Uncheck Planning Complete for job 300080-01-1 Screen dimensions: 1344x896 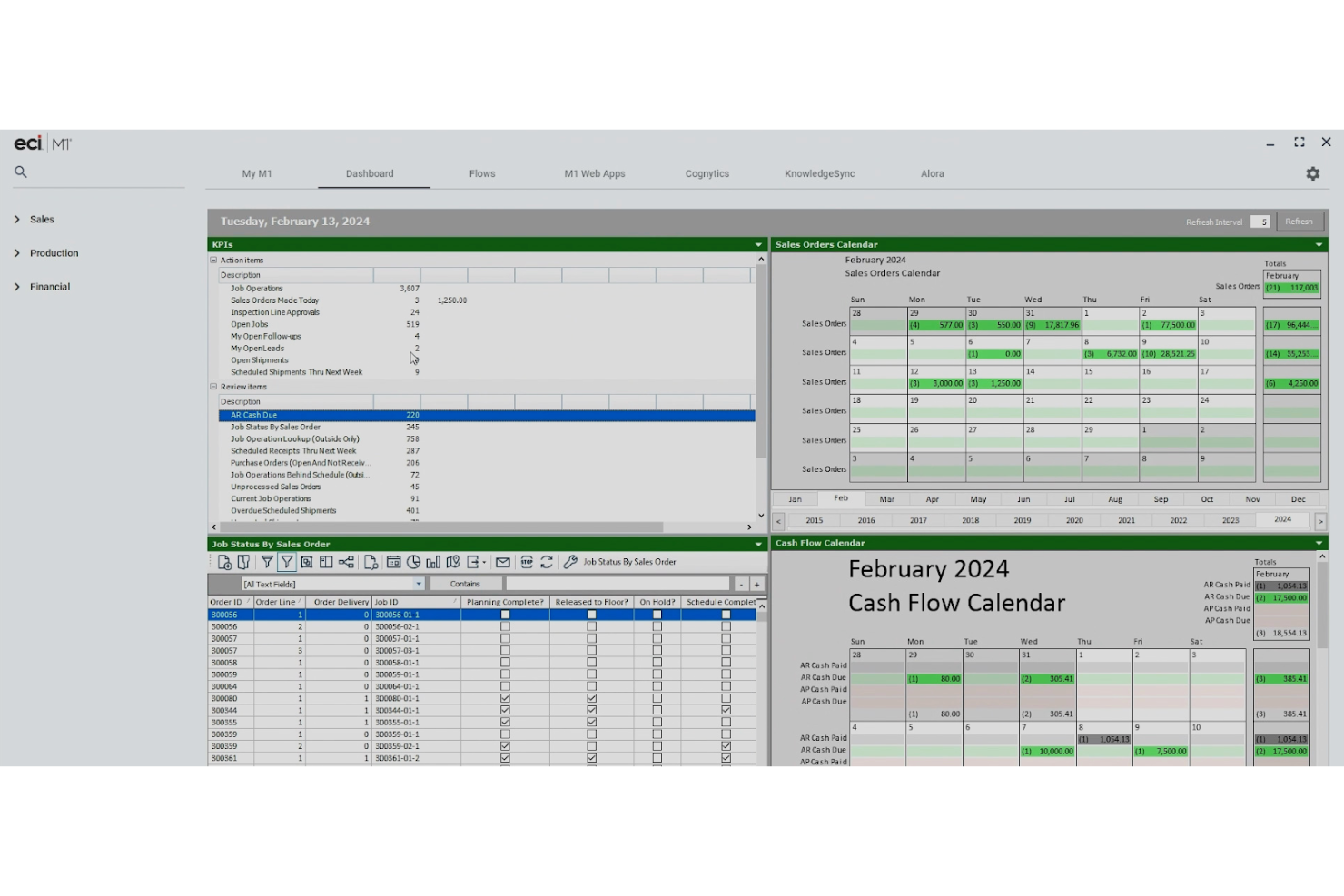(506, 698)
